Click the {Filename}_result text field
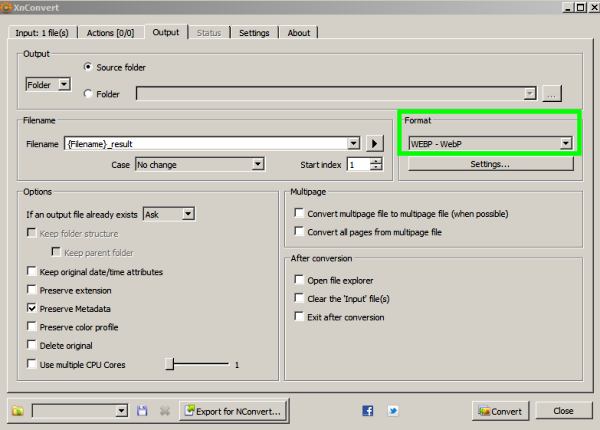600x430 pixels. 207,144
